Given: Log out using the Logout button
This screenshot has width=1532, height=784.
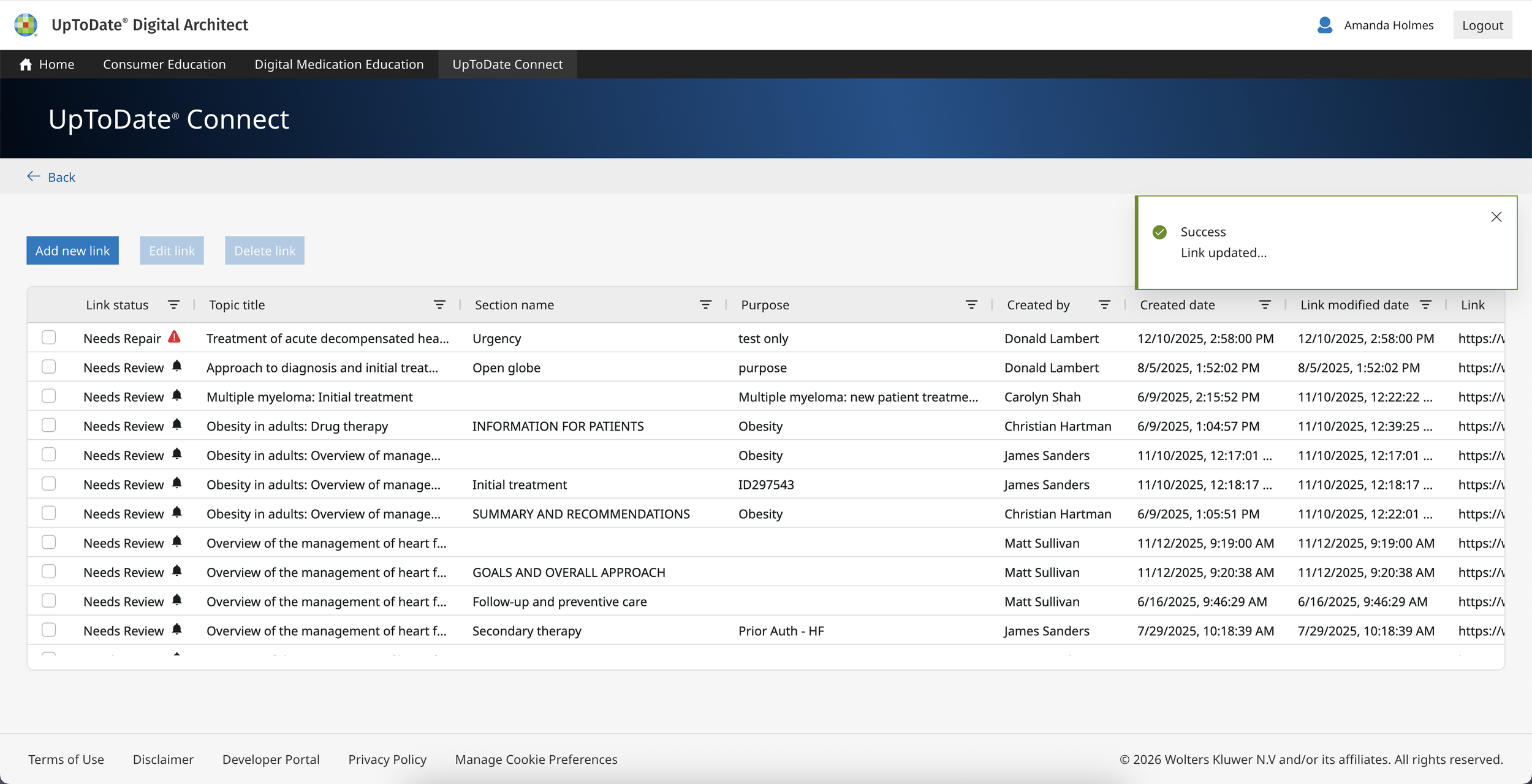Looking at the screenshot, I should click(x=1482, y=25).
